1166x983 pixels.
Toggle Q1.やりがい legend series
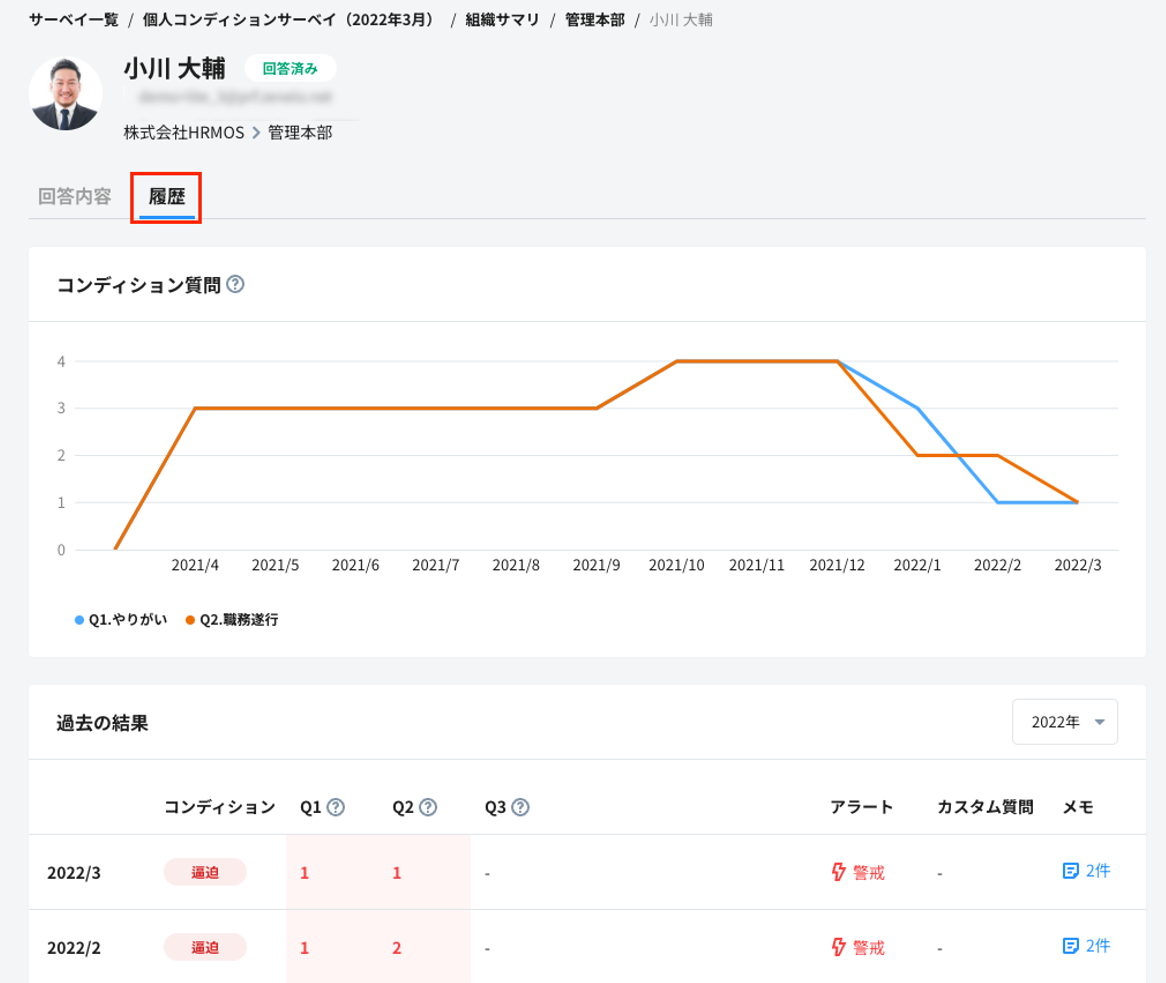pos(121,620)
